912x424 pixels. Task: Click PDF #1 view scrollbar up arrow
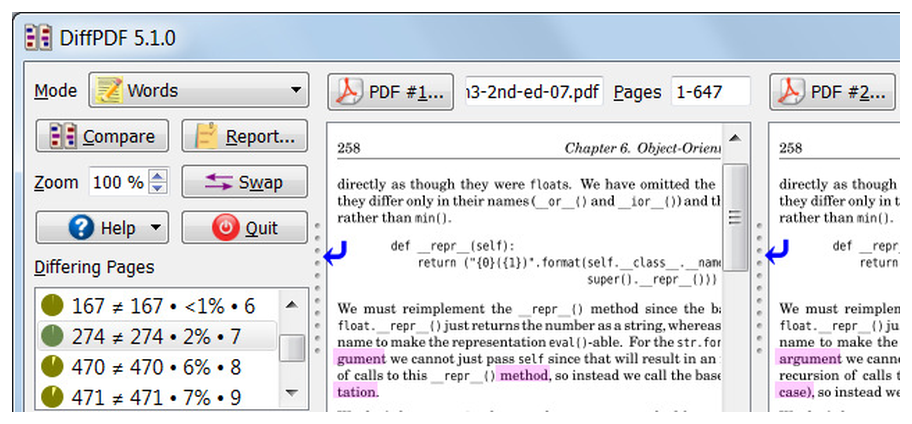click(x=735, y=138)
